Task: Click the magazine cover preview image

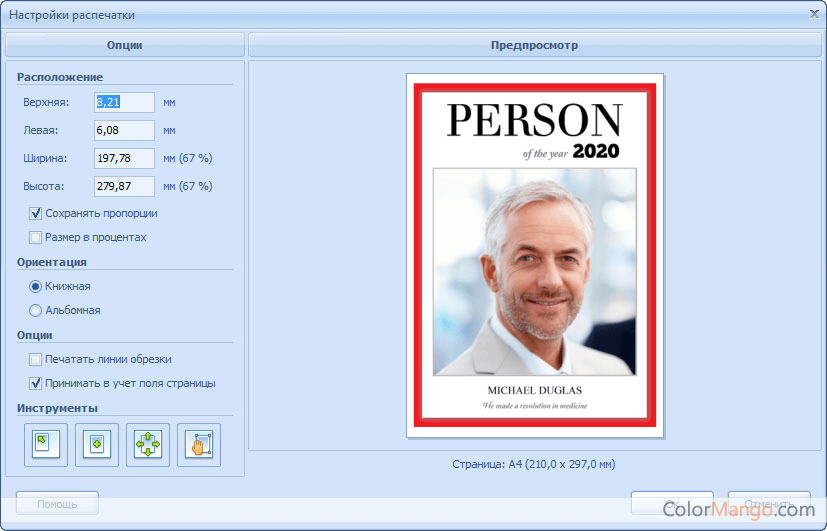Action: pyautogui.click(x=535, y=255)
